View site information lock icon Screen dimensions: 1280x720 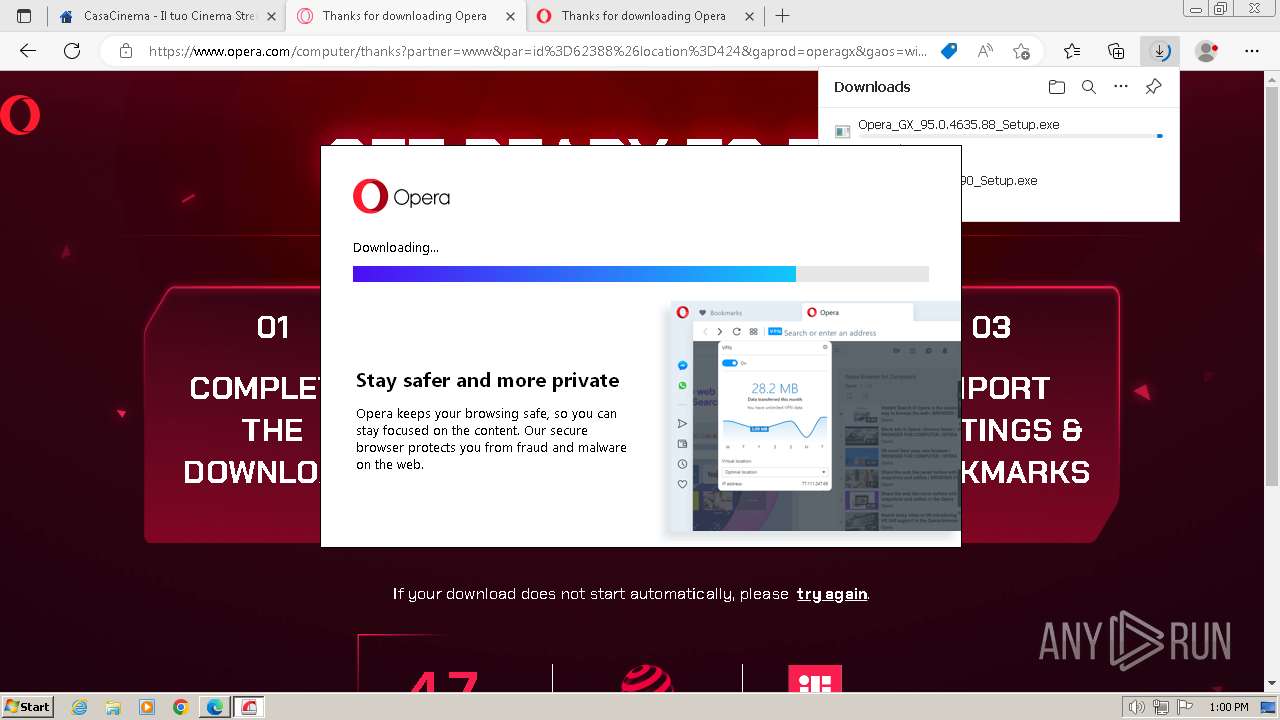click(125, 51)
